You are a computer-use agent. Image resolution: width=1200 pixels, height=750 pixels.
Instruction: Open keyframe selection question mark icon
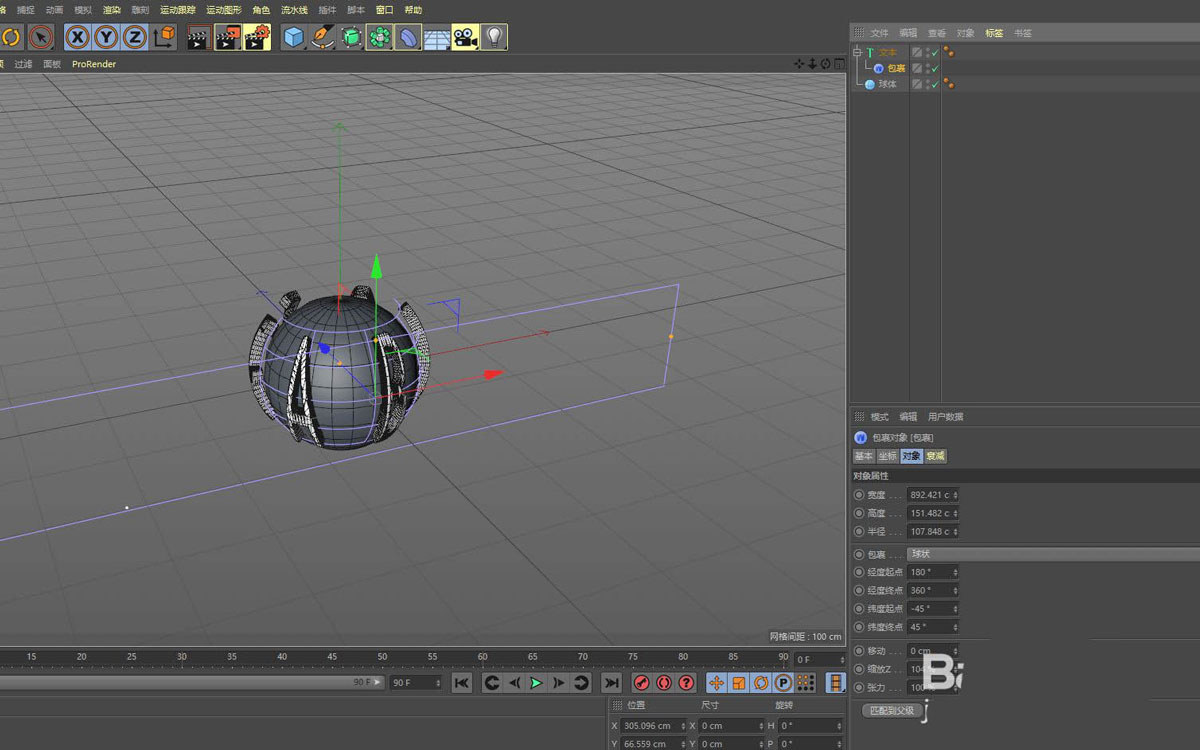[686, 683]
